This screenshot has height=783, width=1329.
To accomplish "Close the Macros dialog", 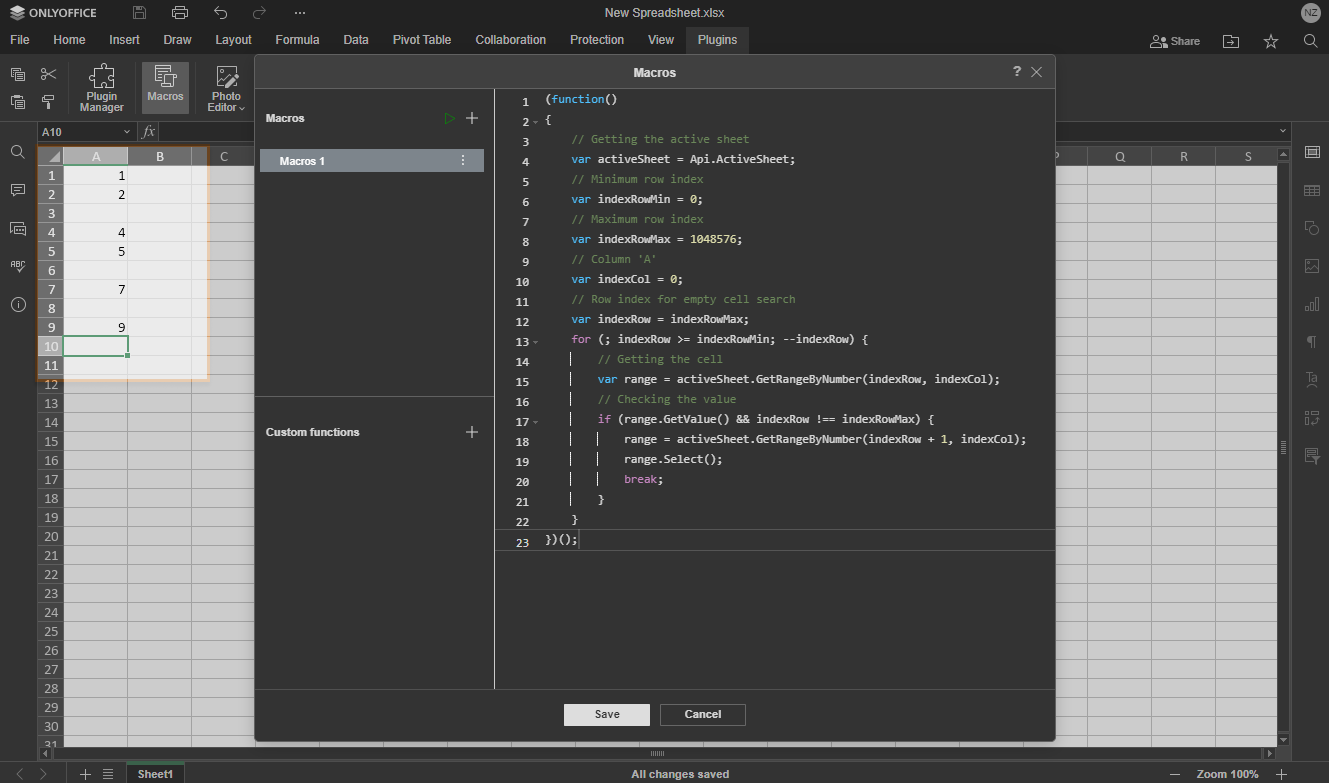I will (x=1037, y=72).
